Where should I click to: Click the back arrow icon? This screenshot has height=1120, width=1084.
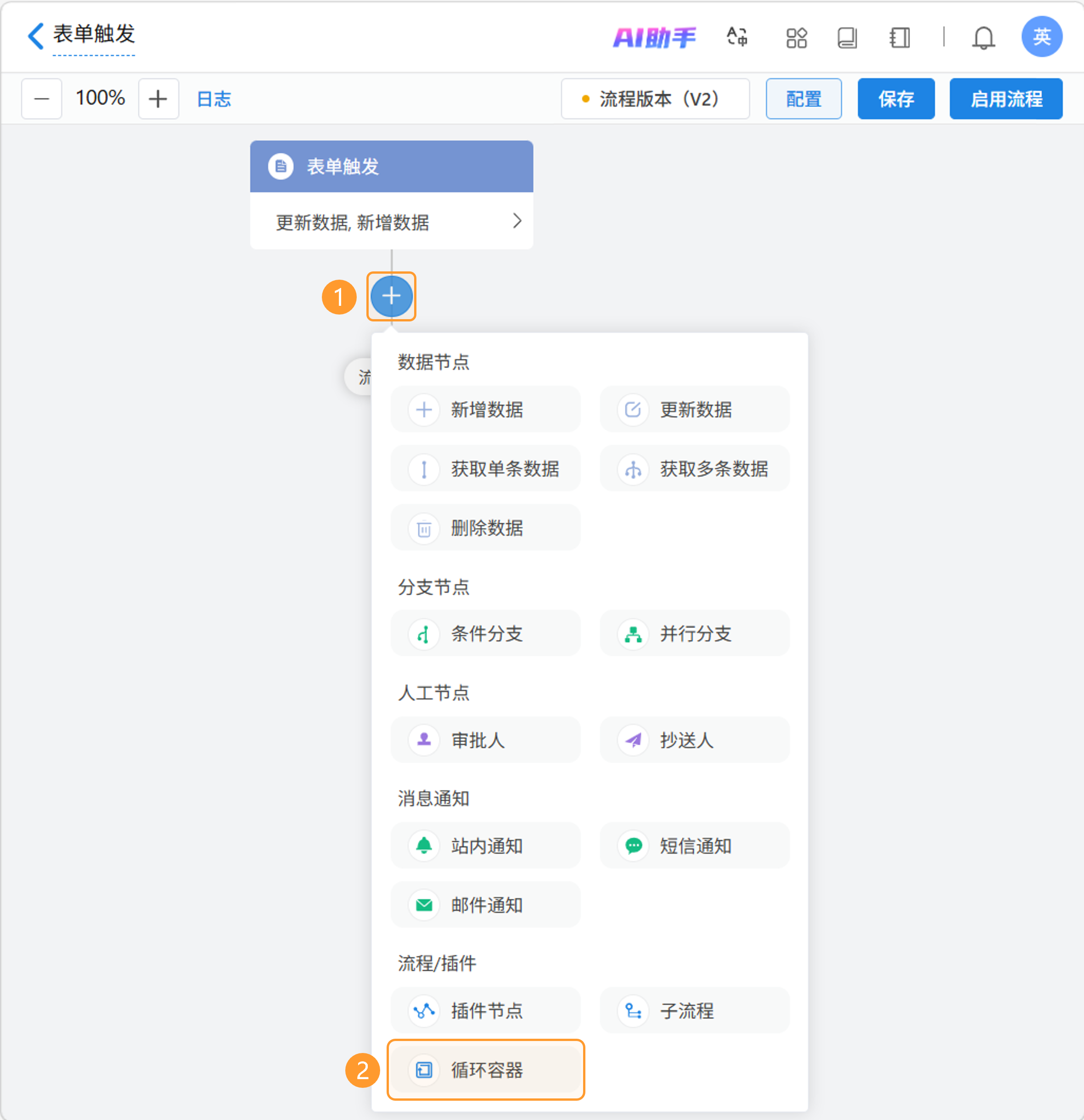tap(35, 36)
